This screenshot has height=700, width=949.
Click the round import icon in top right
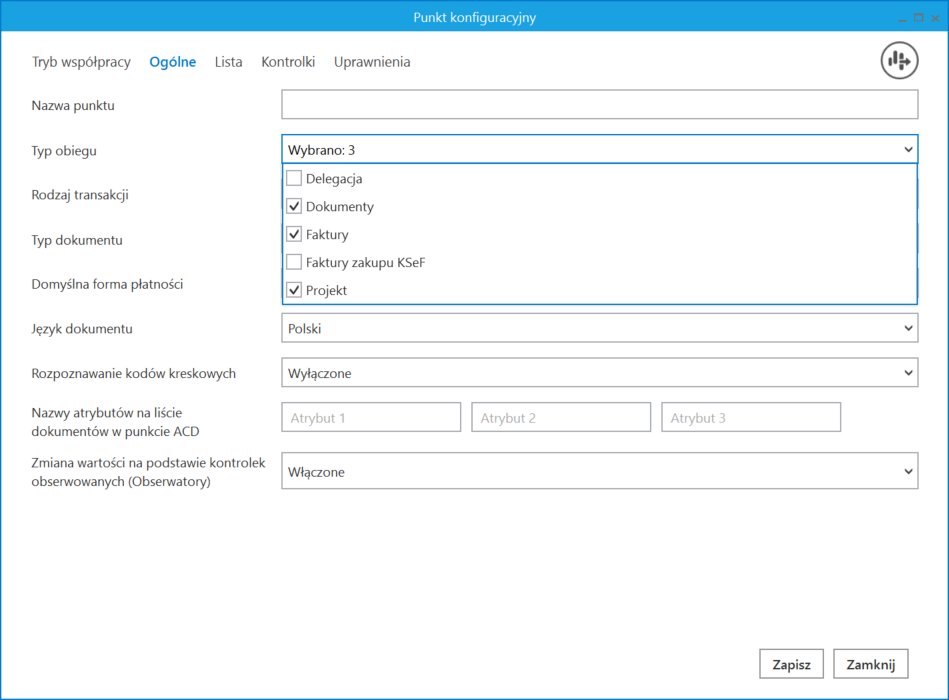[x=899, y=61]
